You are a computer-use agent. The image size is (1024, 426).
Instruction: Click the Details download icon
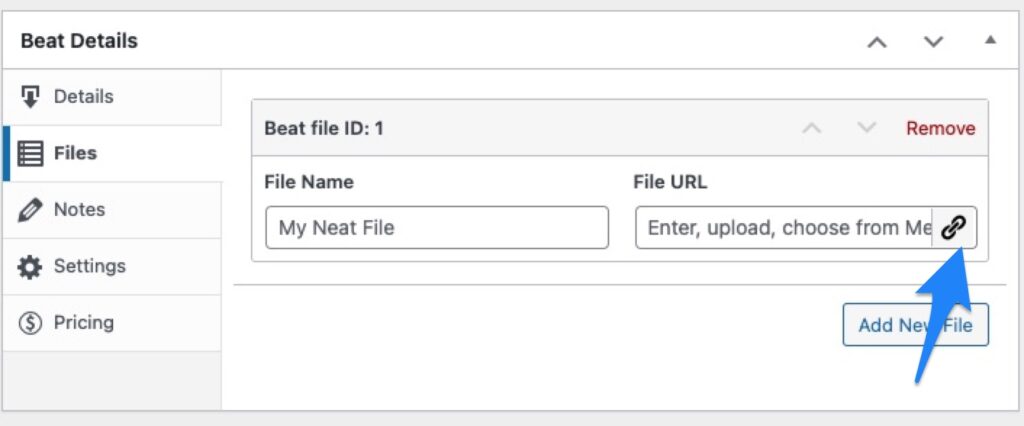[x=30, y=97]
